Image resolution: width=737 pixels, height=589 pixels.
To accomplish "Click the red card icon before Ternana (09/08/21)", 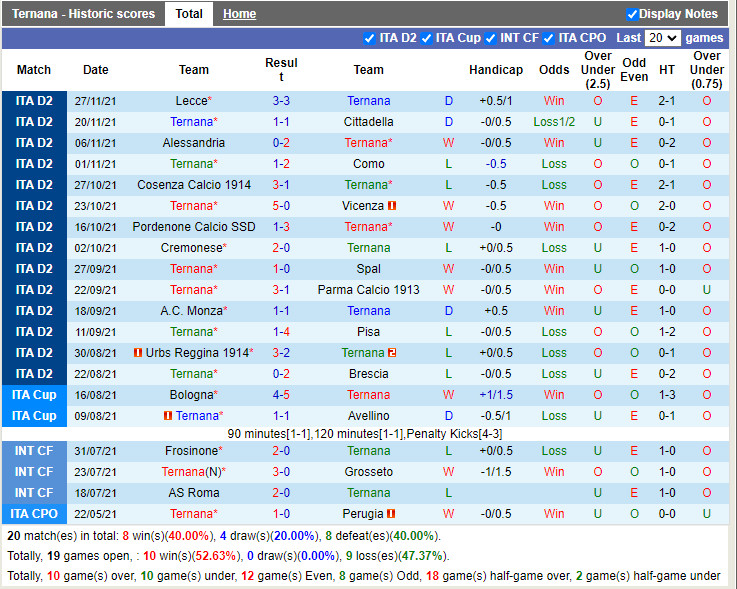I will 168,416.
